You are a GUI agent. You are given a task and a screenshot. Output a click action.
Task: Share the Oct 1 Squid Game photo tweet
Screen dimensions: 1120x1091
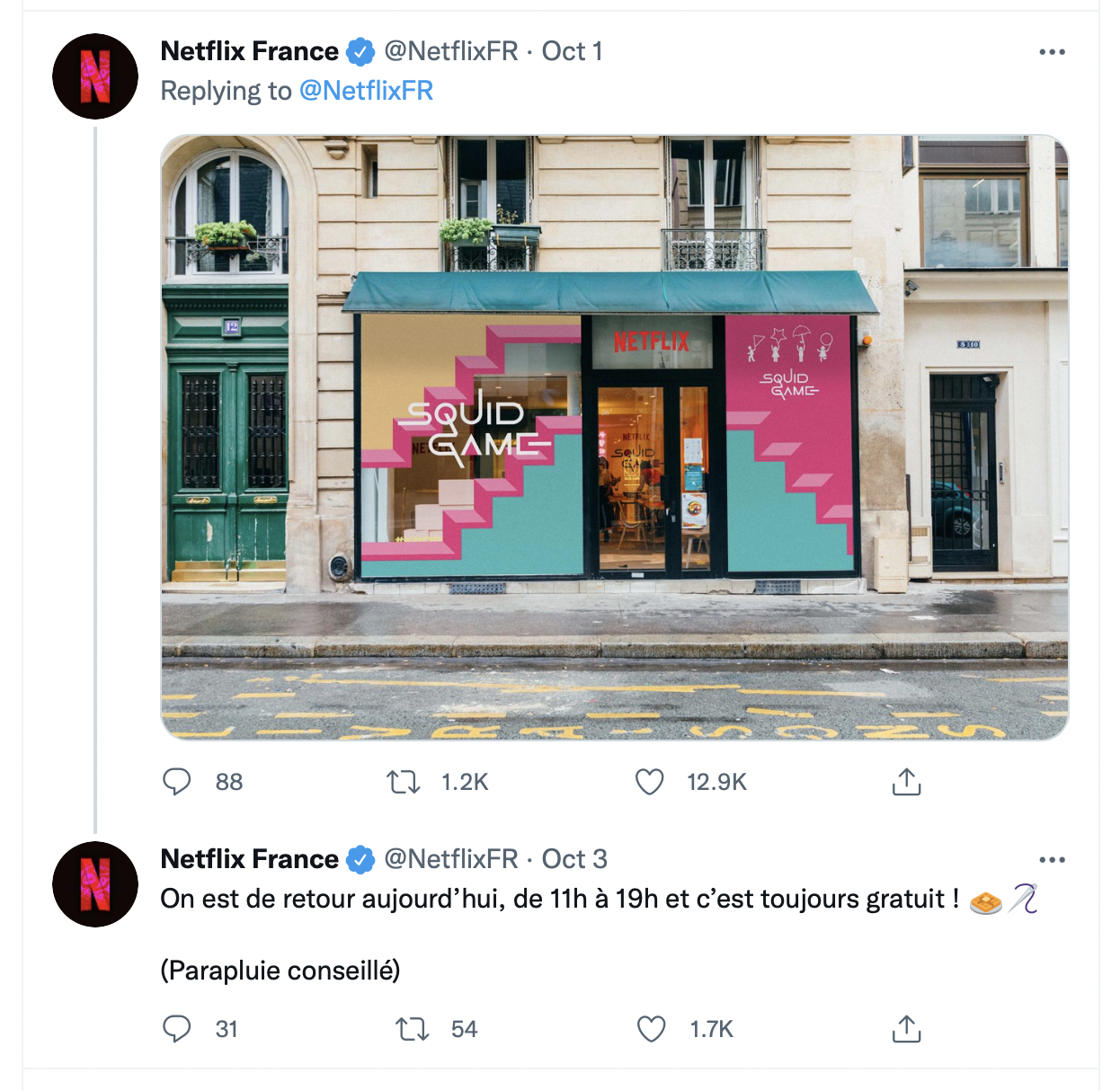906,782
